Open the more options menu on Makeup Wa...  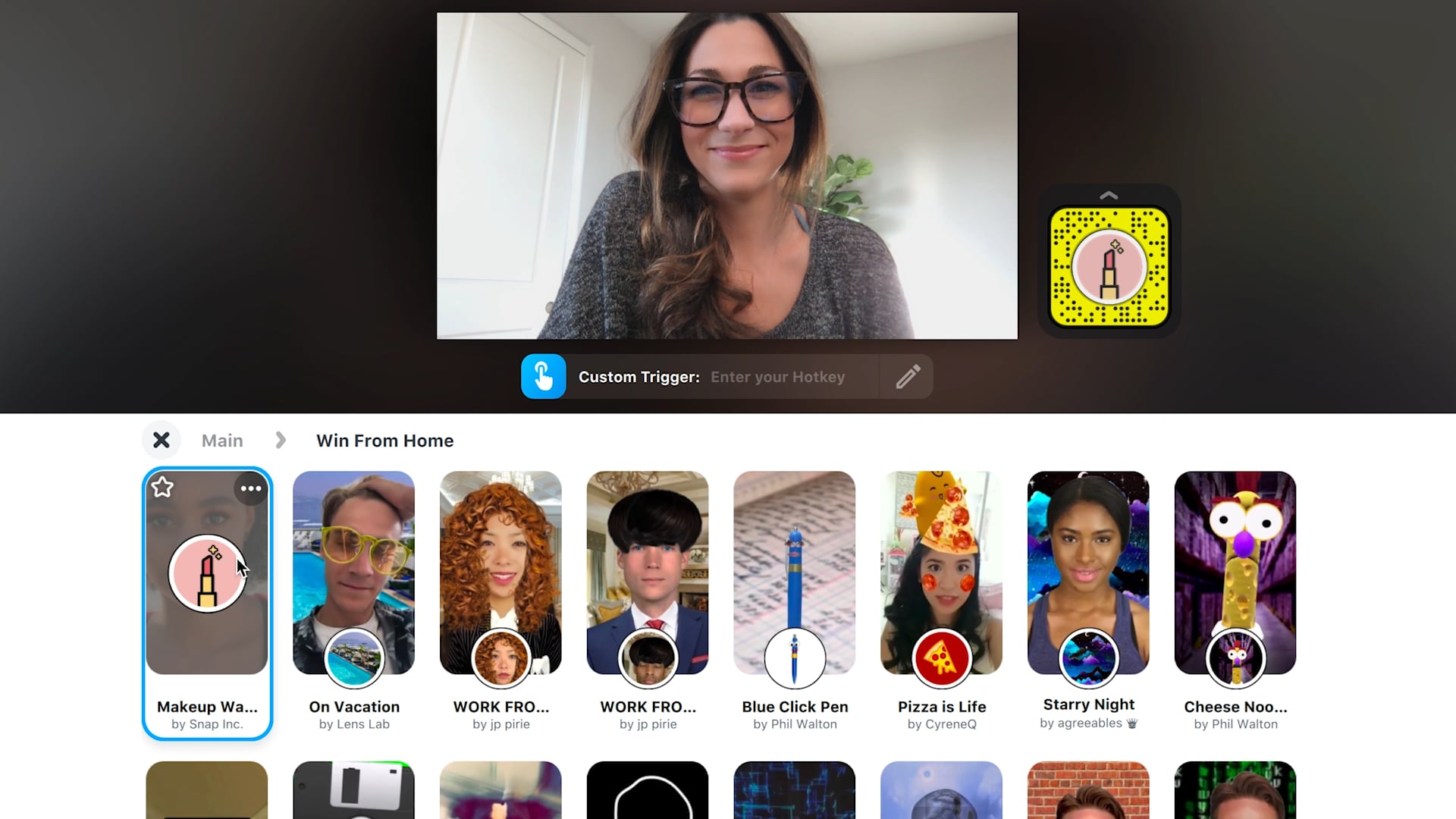[251, 488]
